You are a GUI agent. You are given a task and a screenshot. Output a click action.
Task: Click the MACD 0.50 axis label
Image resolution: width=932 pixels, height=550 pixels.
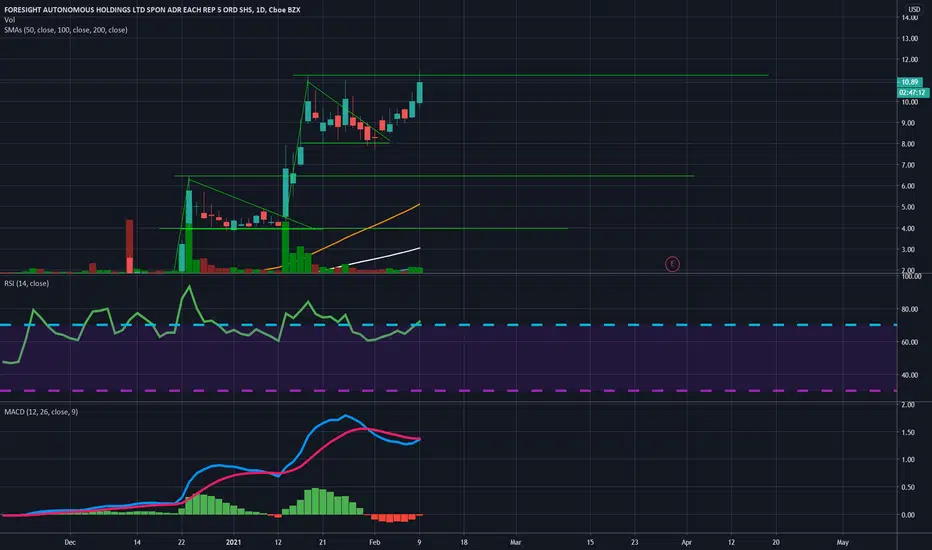coord(908,488)
